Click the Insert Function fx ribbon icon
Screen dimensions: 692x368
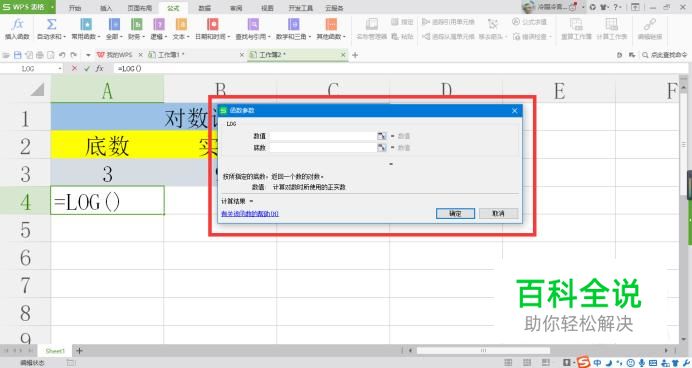coord(17,24)
